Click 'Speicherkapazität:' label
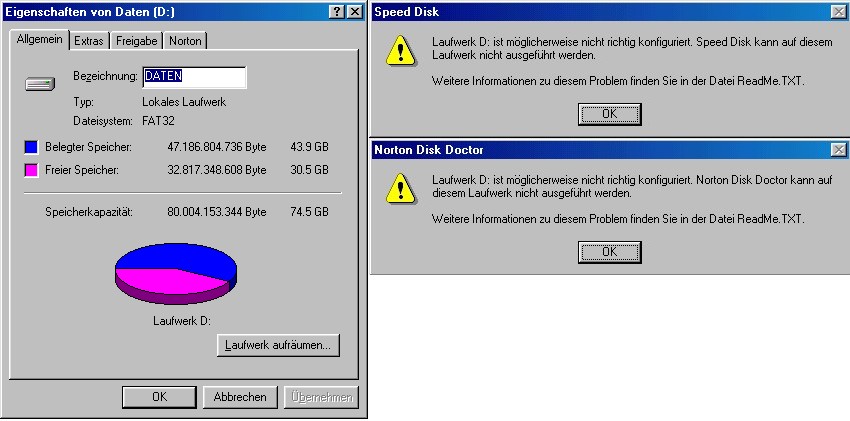 coord(89,212)
